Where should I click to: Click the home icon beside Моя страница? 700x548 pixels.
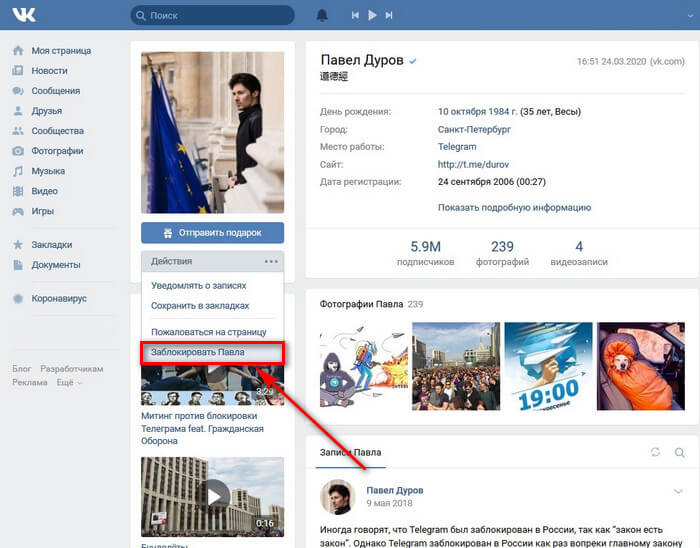tap(18, 50)
